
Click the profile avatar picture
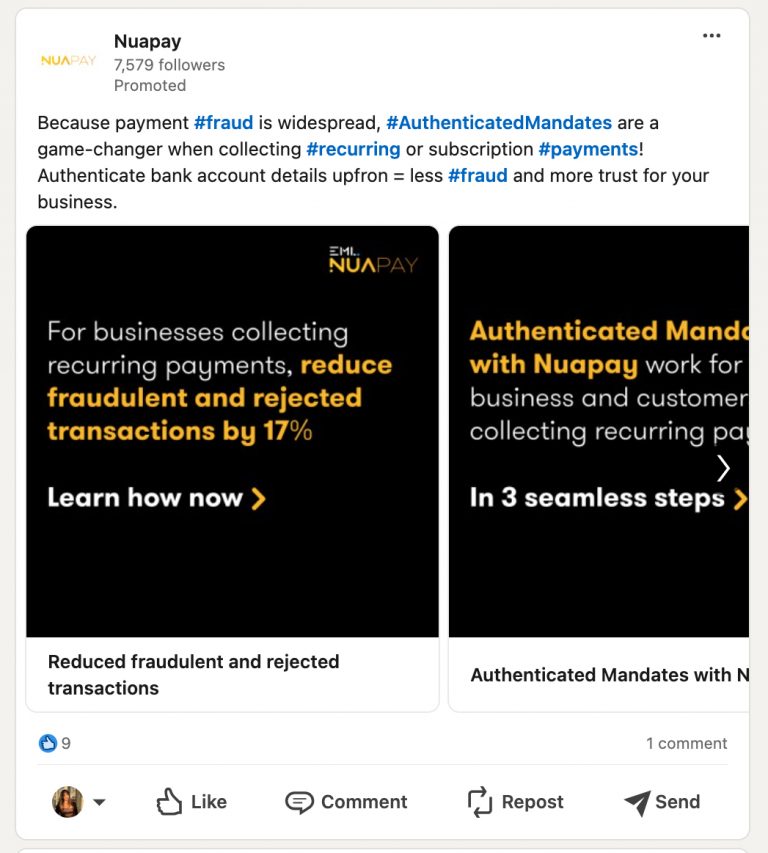click(x=67, y=801)
